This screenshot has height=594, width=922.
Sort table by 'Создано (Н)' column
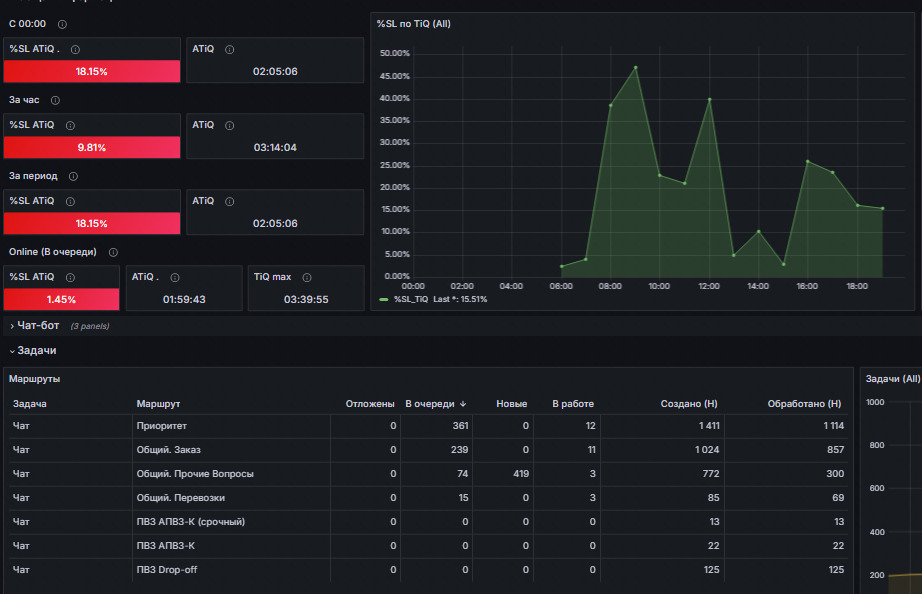689,403
